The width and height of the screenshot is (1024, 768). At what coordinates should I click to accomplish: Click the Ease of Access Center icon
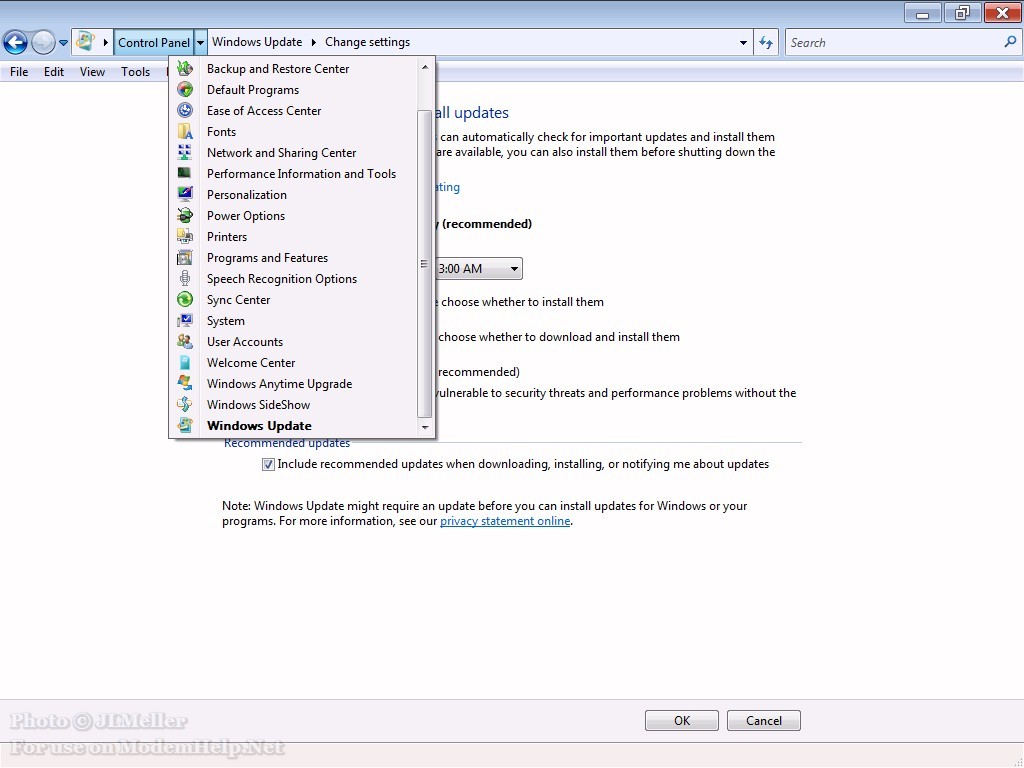coord(185,110)
